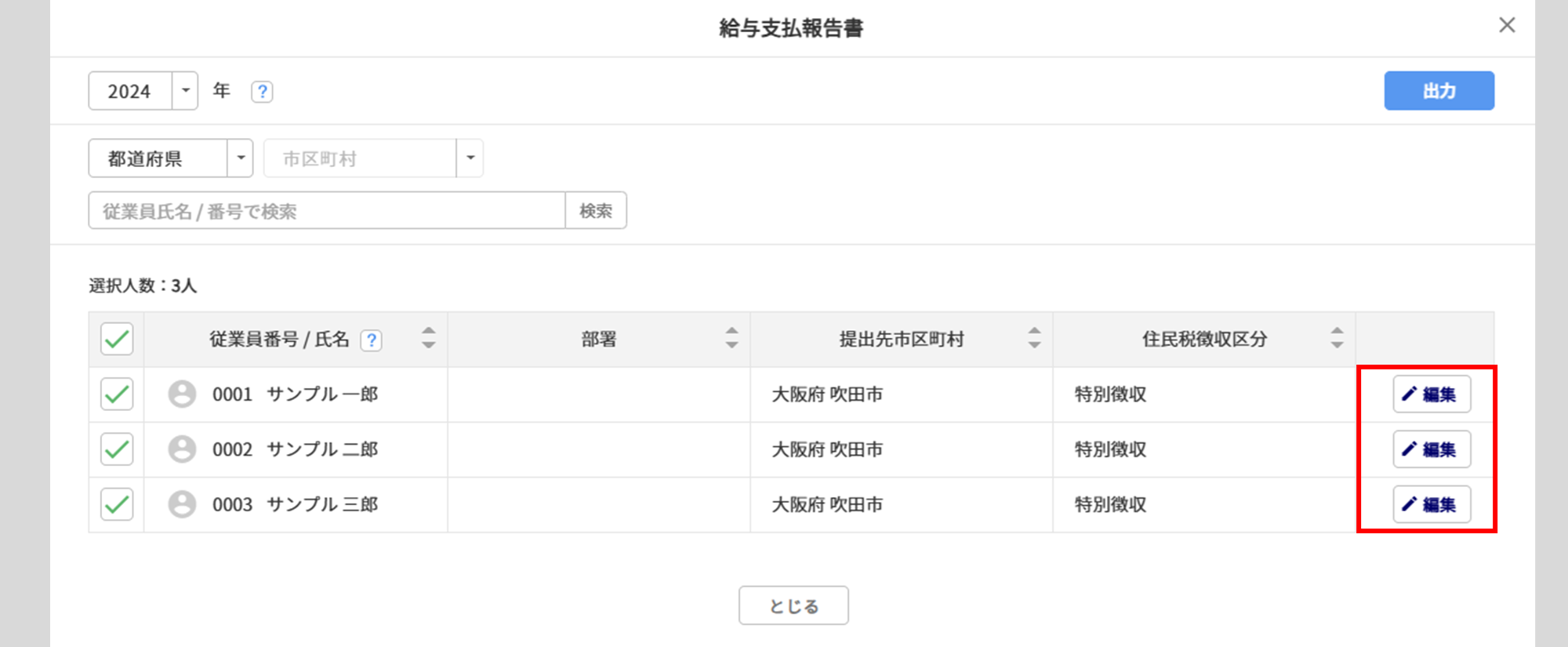Uncheck the checkbox for employee 0001

[x=117, y=394]
